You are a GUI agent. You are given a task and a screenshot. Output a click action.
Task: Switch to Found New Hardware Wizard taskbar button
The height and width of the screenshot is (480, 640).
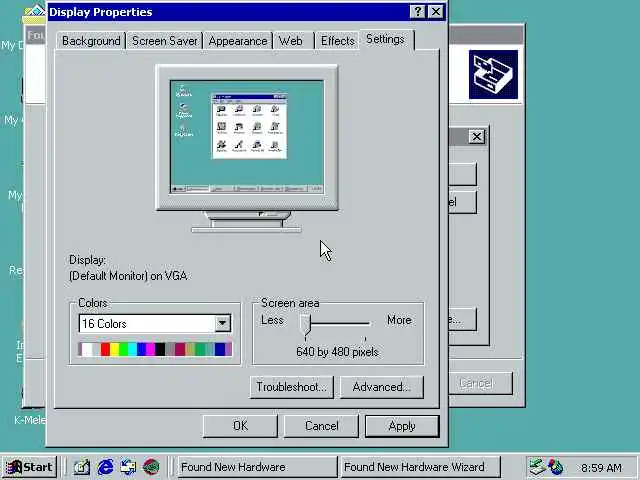[x=420, y=467]
